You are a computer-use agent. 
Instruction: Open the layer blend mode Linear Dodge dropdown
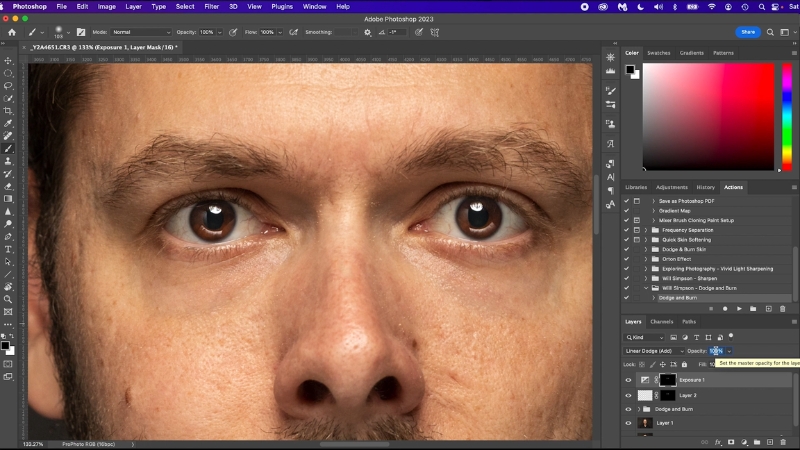[654, 351]
